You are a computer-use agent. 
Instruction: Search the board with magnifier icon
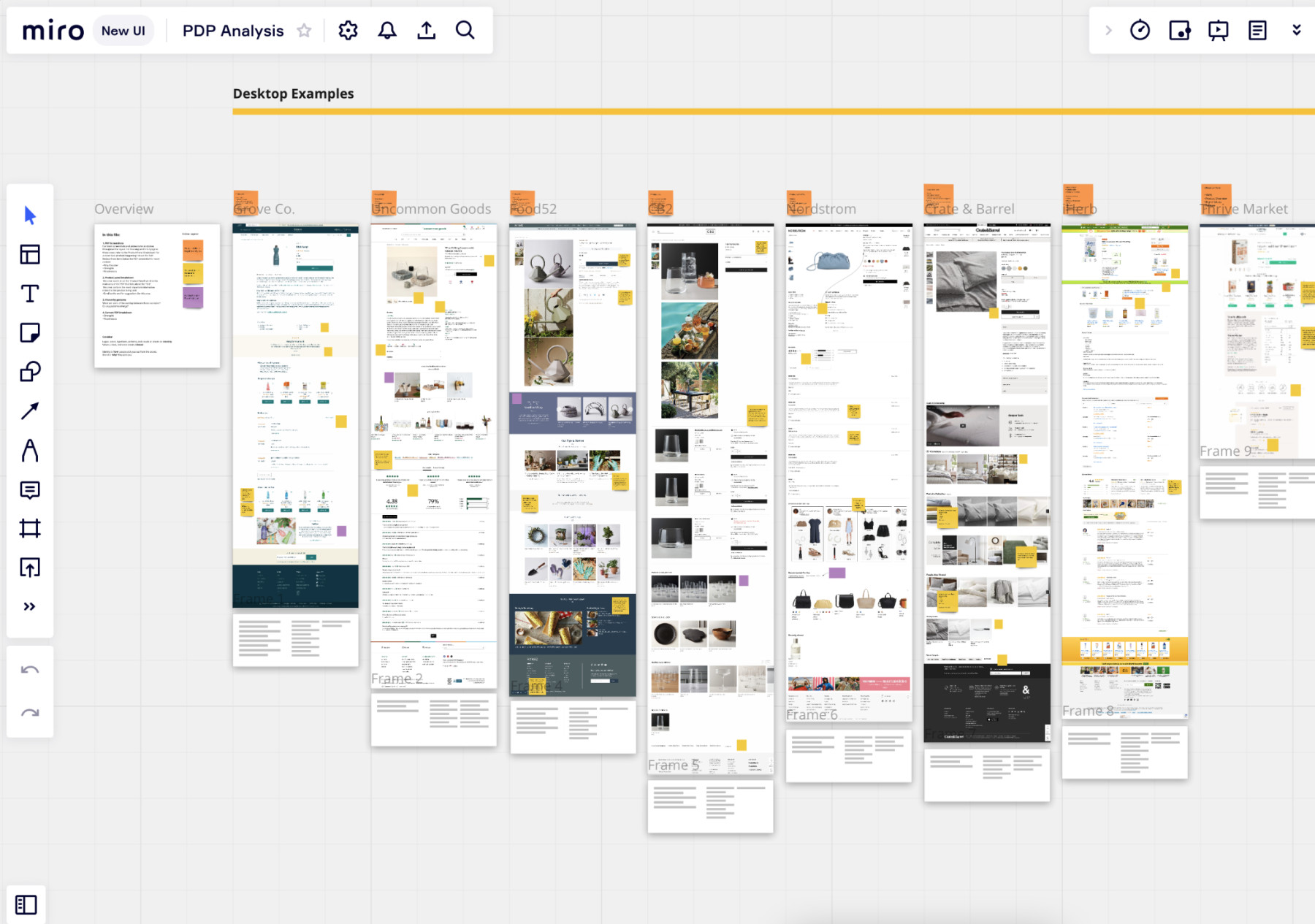click(465, 31)
